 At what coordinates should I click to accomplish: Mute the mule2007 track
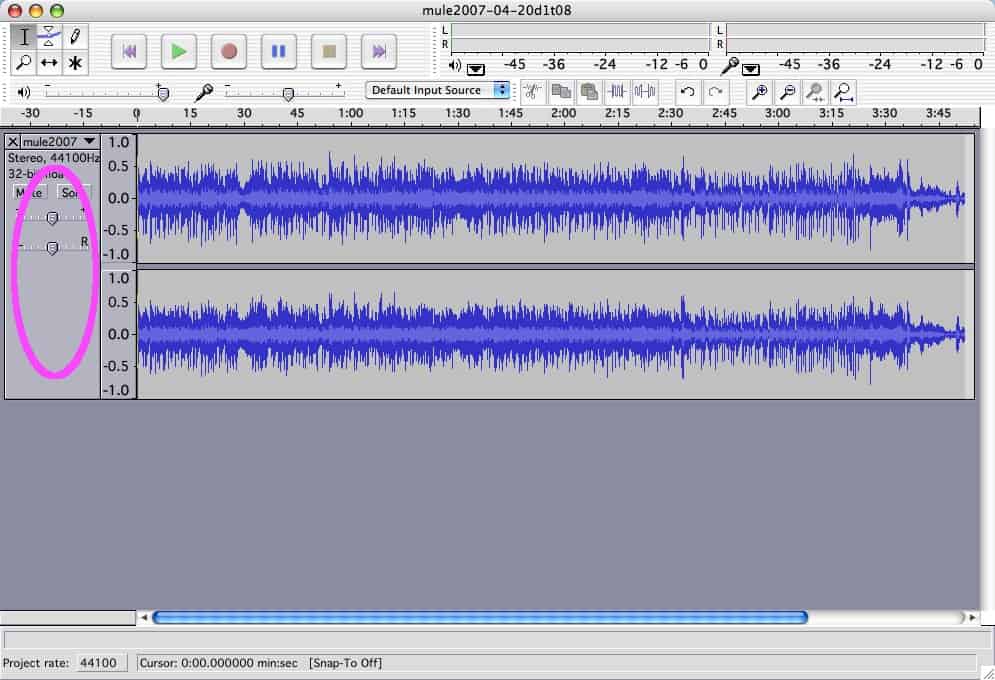pos(29,192)
